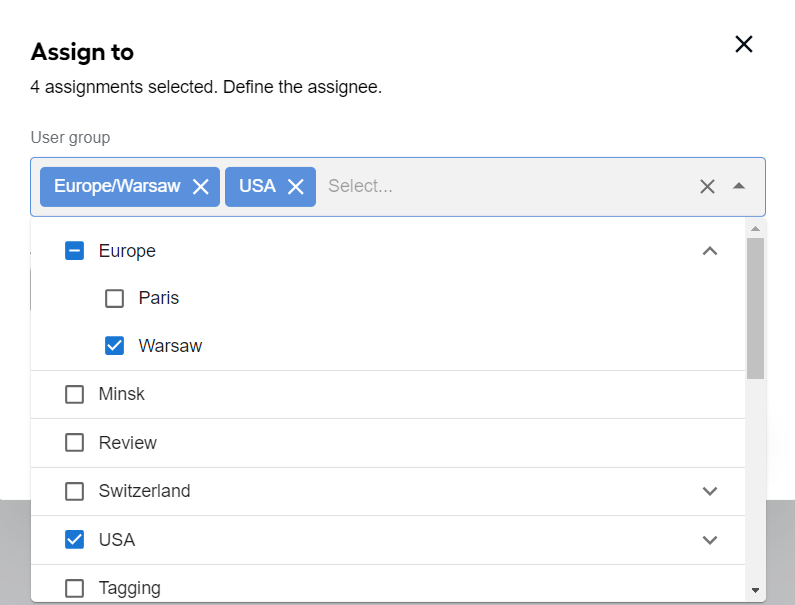Click the scrollbar down arrow
Screen dimensions: 795x605
point(755,590)
